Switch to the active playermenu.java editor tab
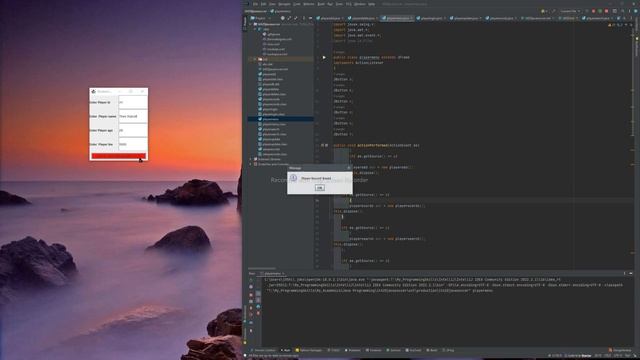Viewport: 640px width, 360px height. [x=398, y=18]
